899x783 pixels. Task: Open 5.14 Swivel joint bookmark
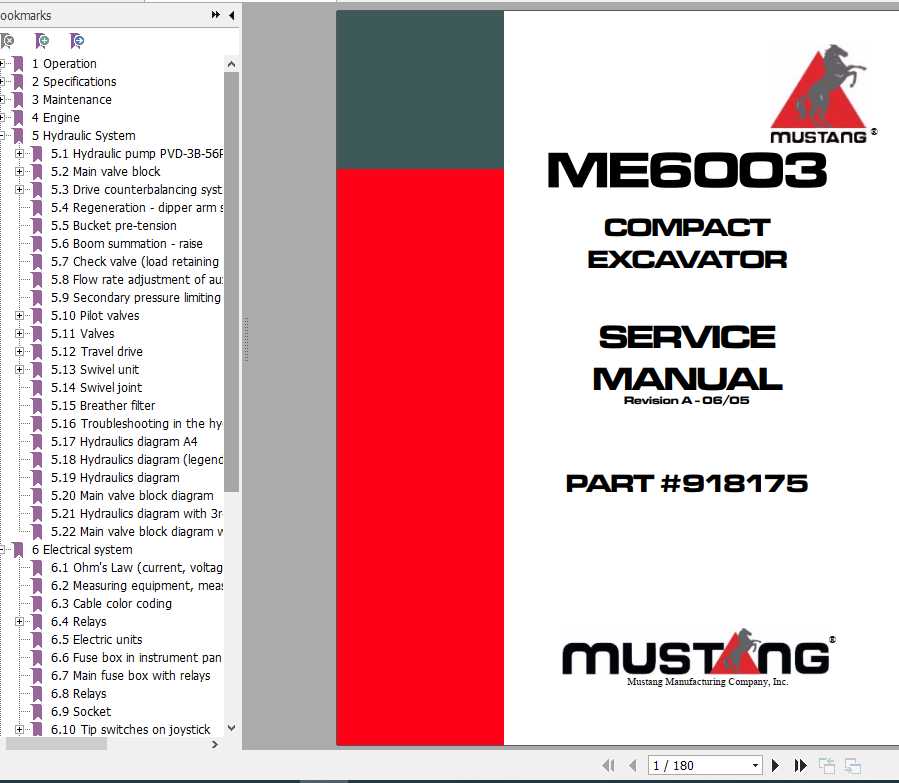click(x=96, y=387)
